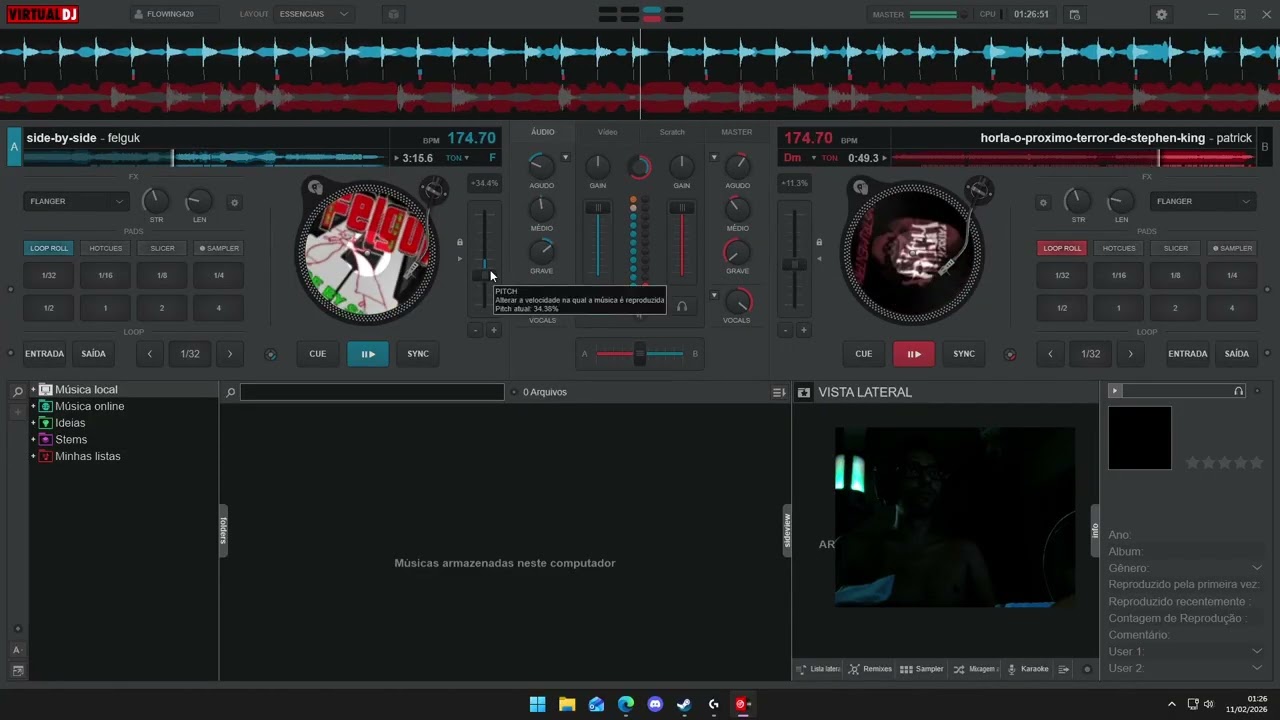1280x720 pixels.
Task: Expand the Música local folder
Action: point(33,390)
